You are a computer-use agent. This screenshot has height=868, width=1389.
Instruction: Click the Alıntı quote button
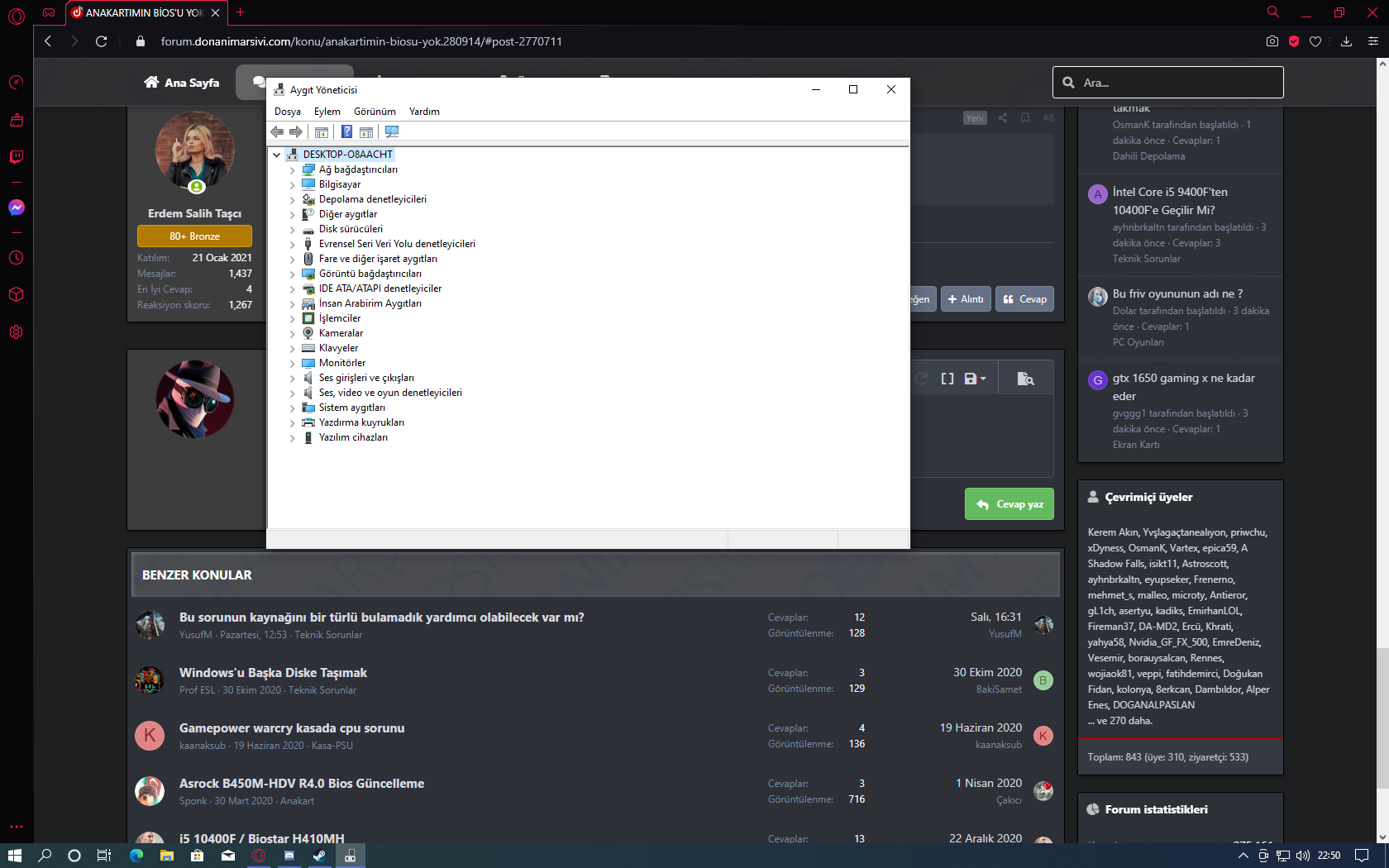(966, 299)
